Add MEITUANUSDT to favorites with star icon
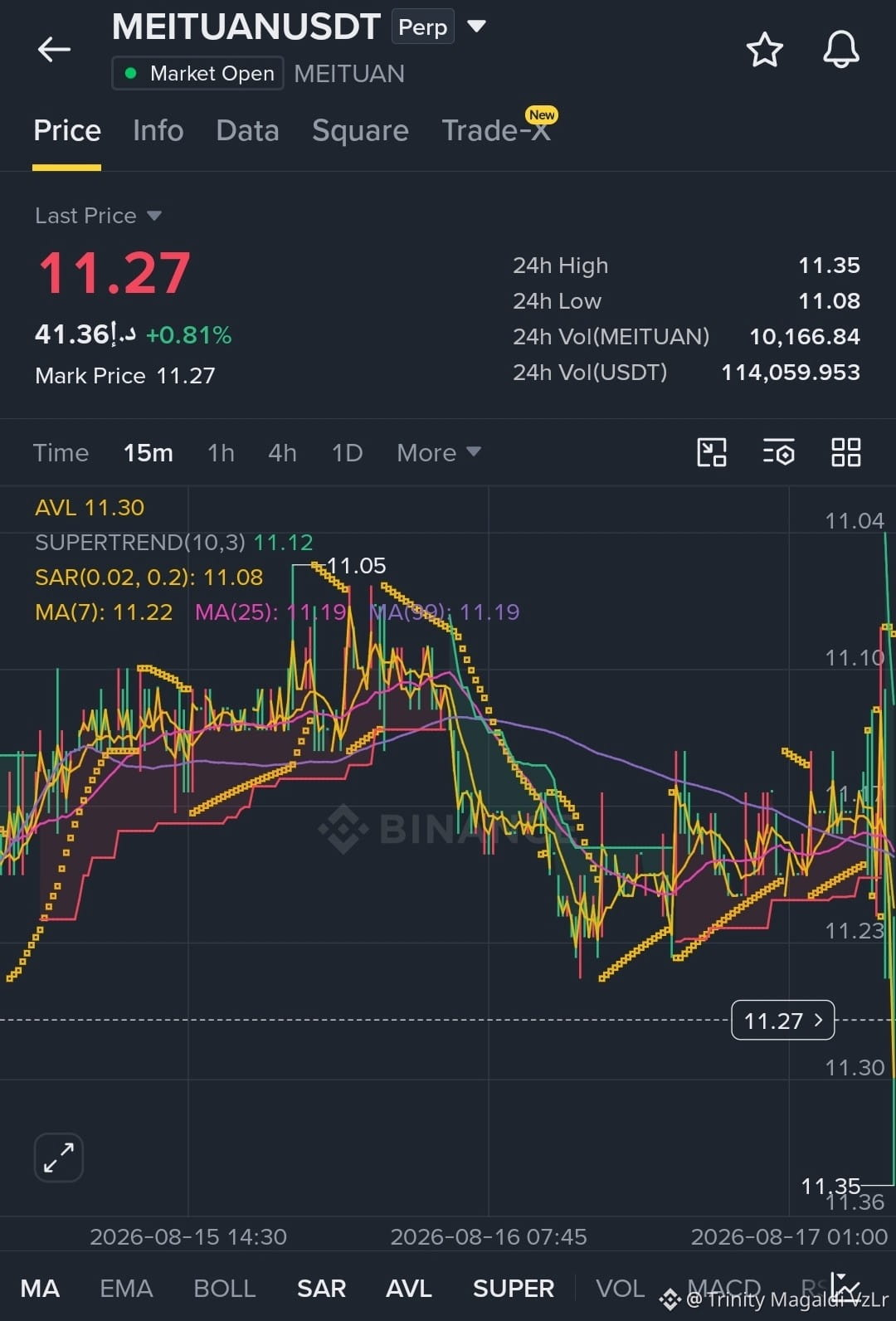 (764, 50)
